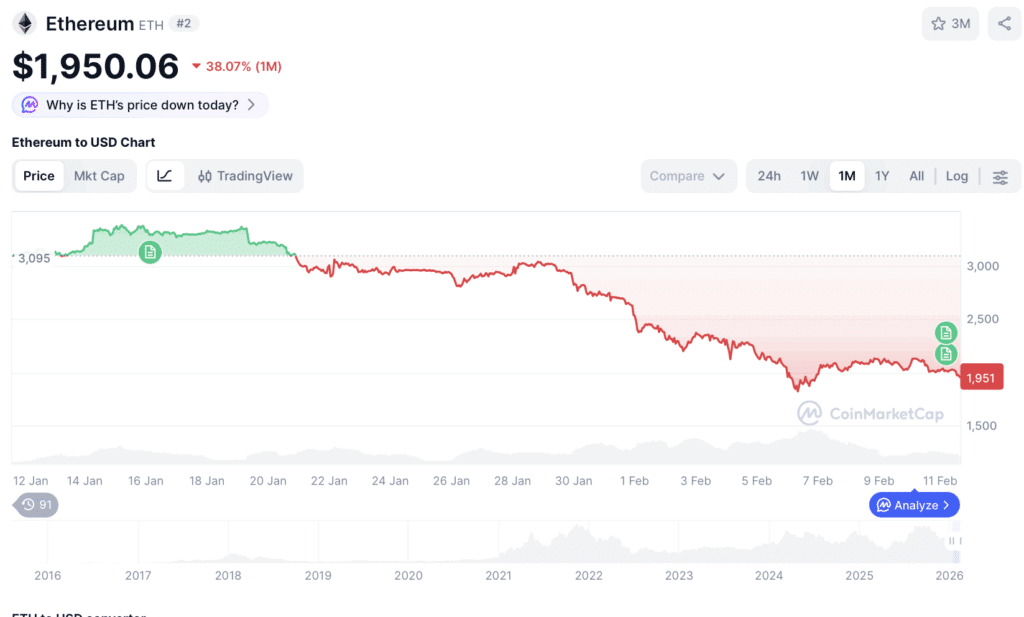Click the 3,095 opening price label

[x=33, y=258]
